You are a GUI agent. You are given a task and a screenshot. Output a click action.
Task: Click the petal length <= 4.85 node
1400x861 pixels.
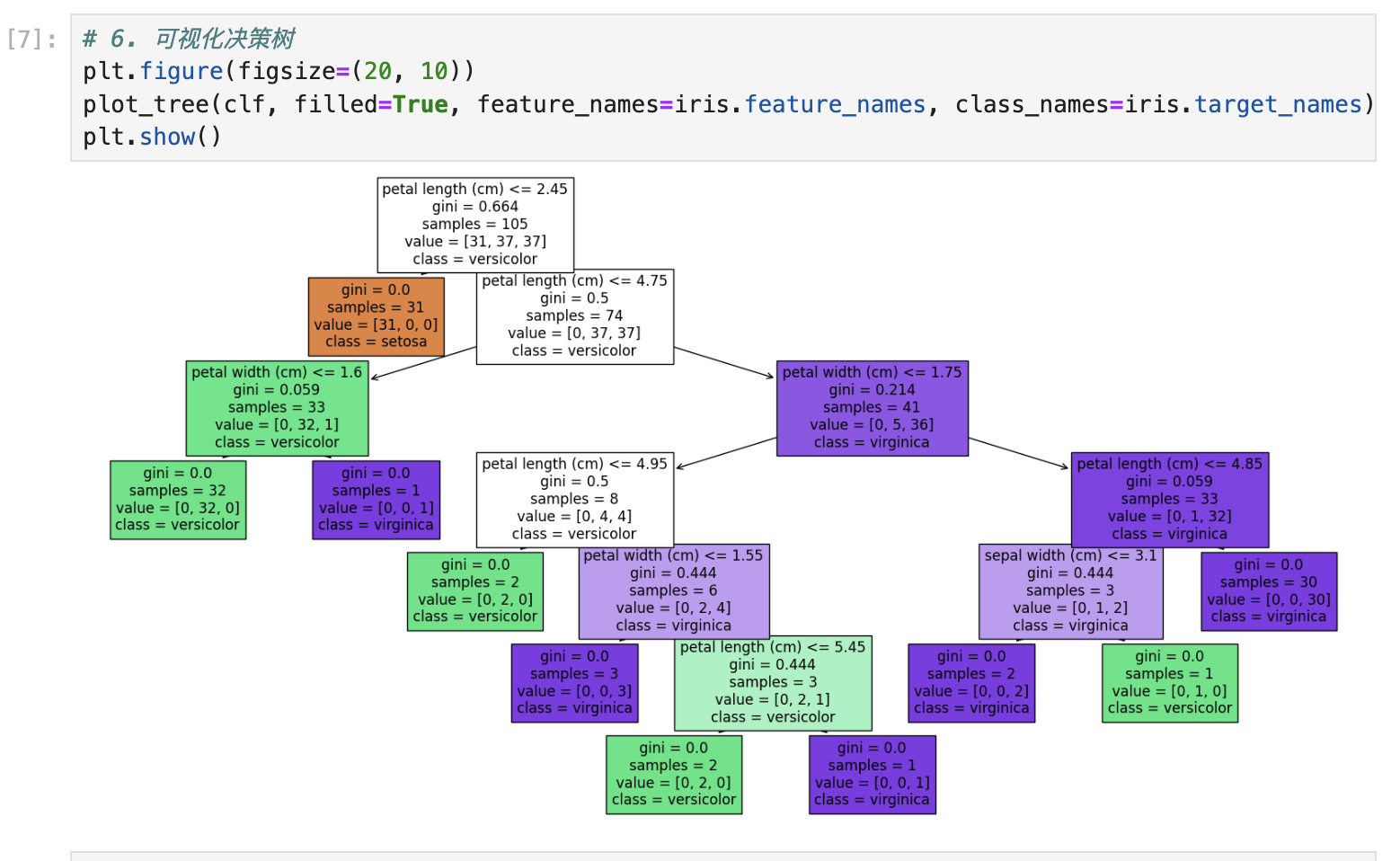(1169, 500)
